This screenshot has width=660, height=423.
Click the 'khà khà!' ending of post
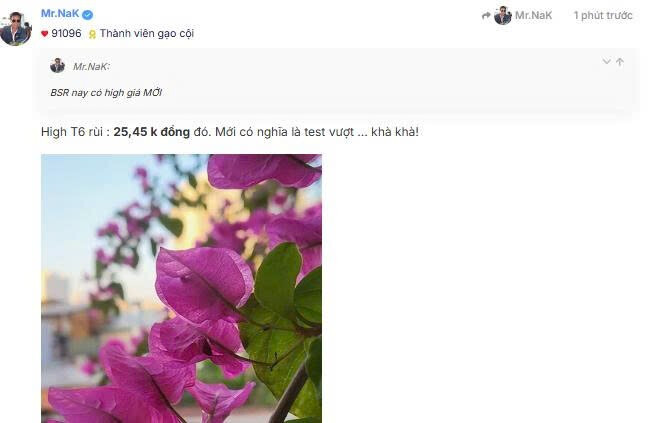coord(395,132)
